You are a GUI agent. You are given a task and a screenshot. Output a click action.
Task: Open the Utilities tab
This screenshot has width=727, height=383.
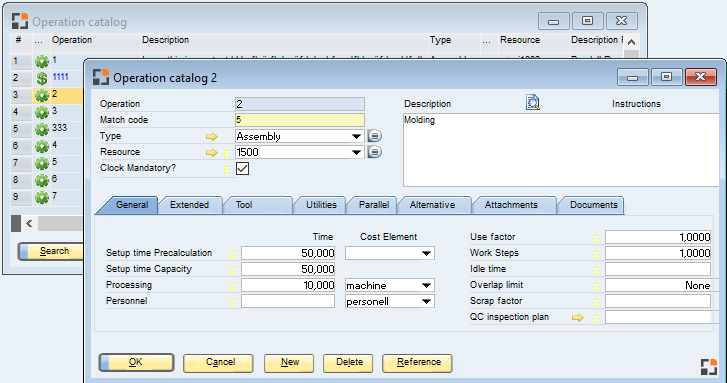(321, 205)
